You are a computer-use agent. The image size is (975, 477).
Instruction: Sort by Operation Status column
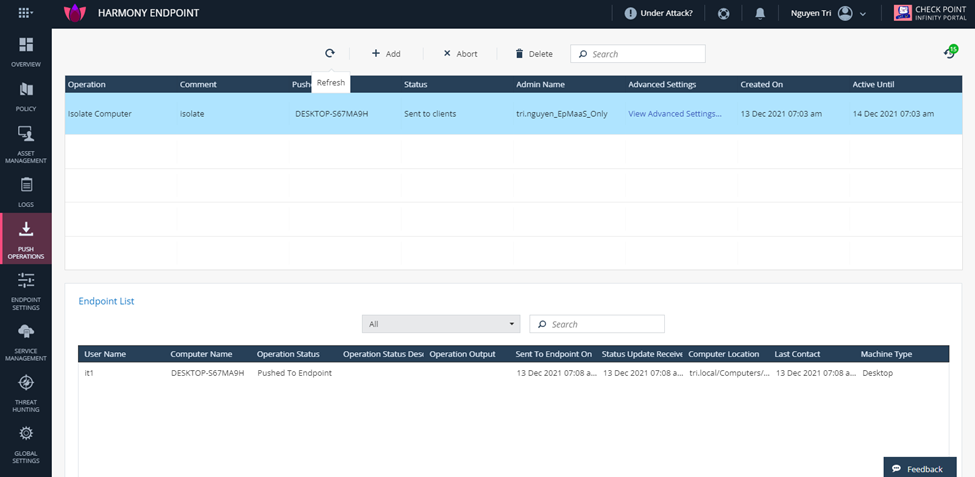288,354
